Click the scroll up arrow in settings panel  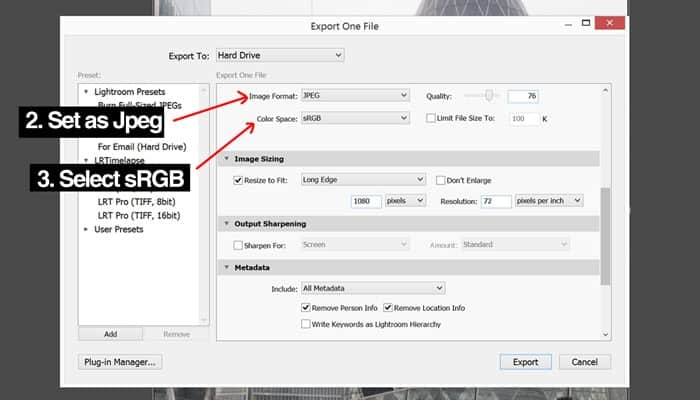click(x=605, y=91)
